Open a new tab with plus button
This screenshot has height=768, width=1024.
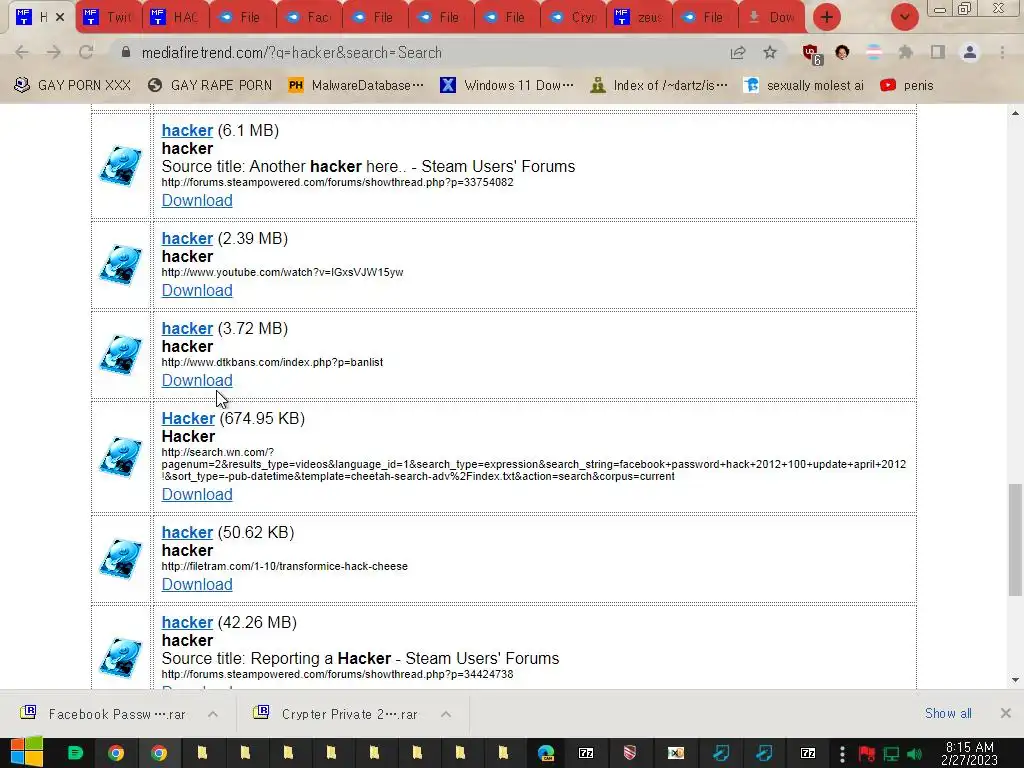(827, 17)
